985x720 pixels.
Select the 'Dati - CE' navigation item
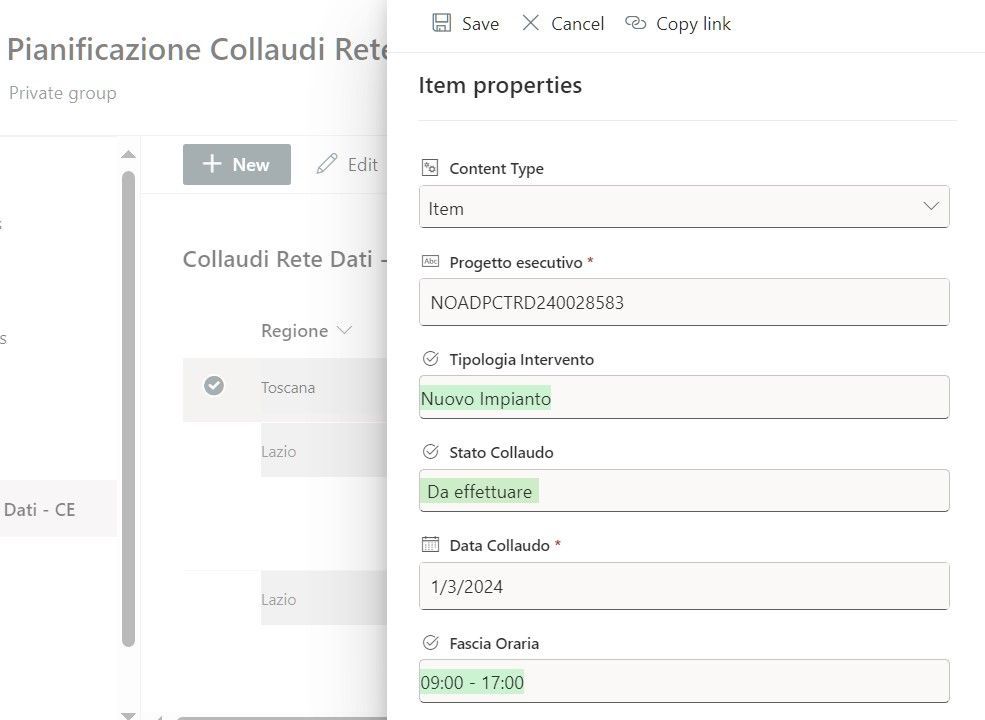[x=40, y=509]
